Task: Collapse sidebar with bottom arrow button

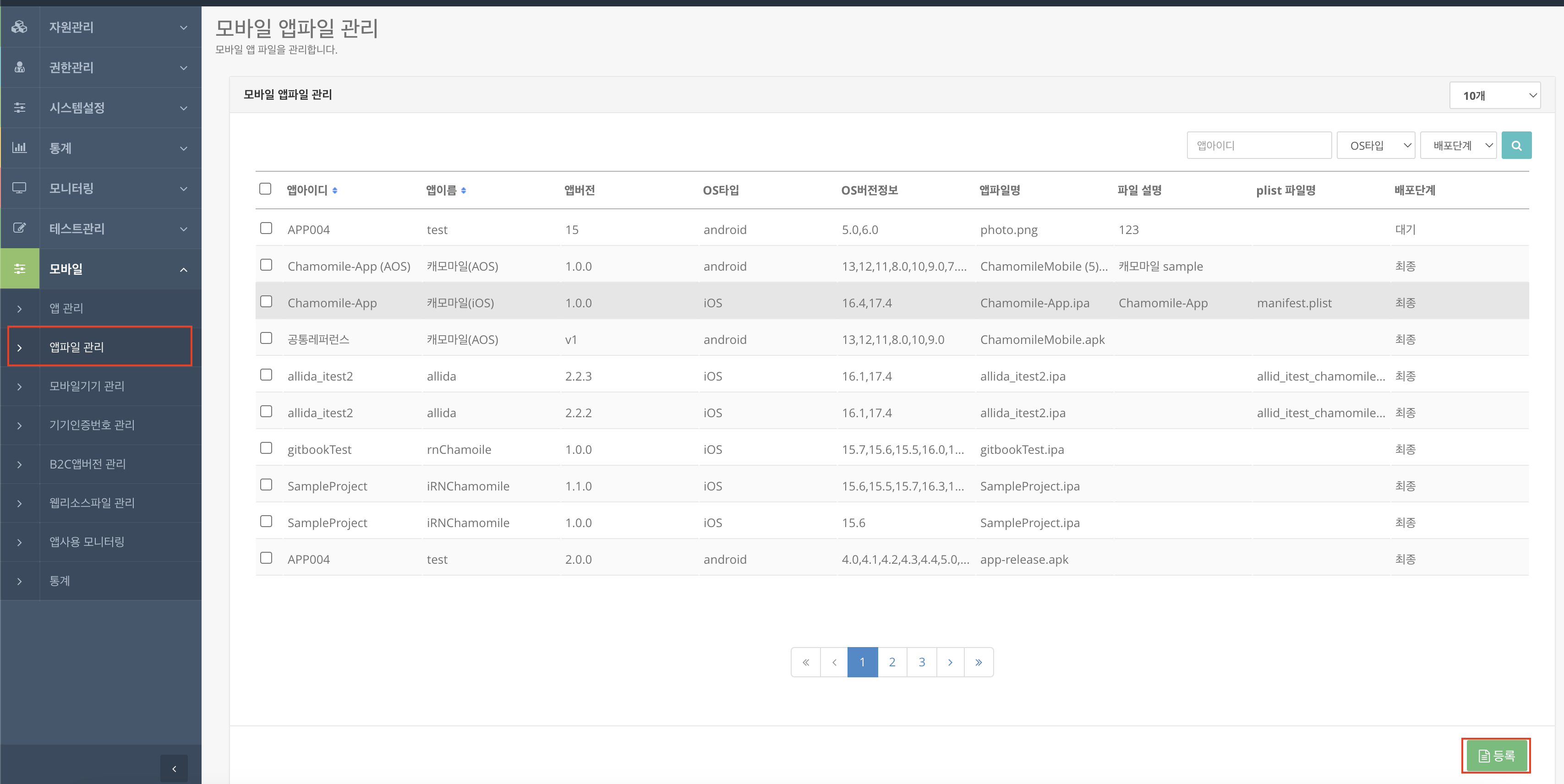Action: [x=174, y=769]
